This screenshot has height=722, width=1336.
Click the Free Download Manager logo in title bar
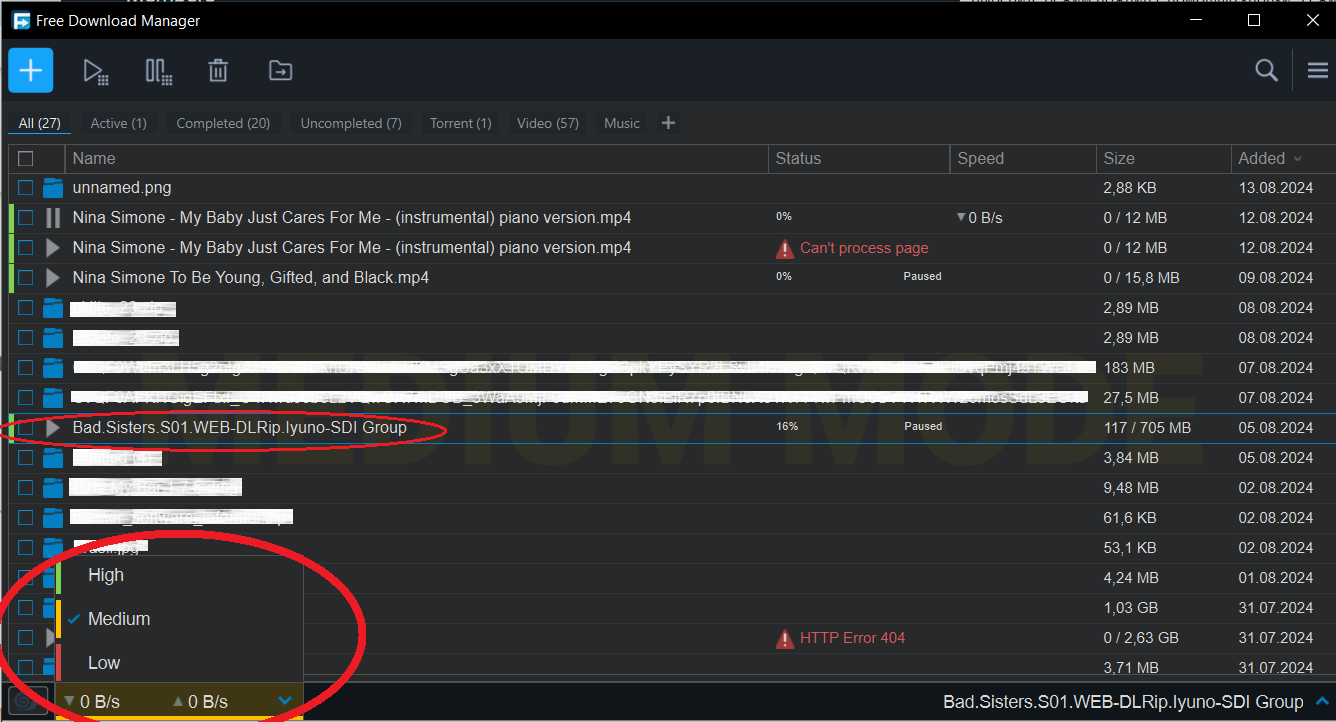point(20,20)
